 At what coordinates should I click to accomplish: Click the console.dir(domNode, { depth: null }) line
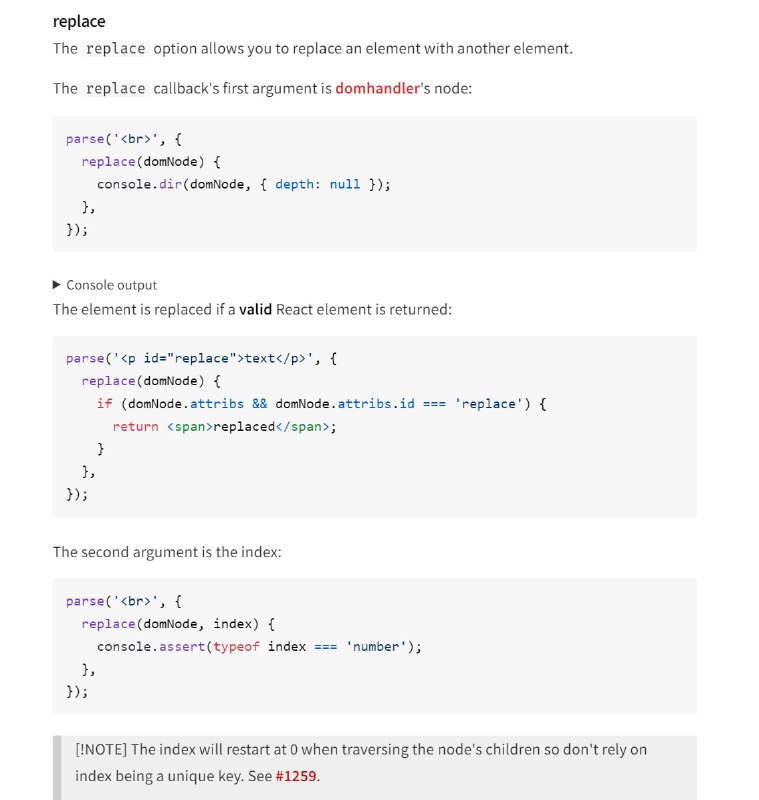(244, 184)
